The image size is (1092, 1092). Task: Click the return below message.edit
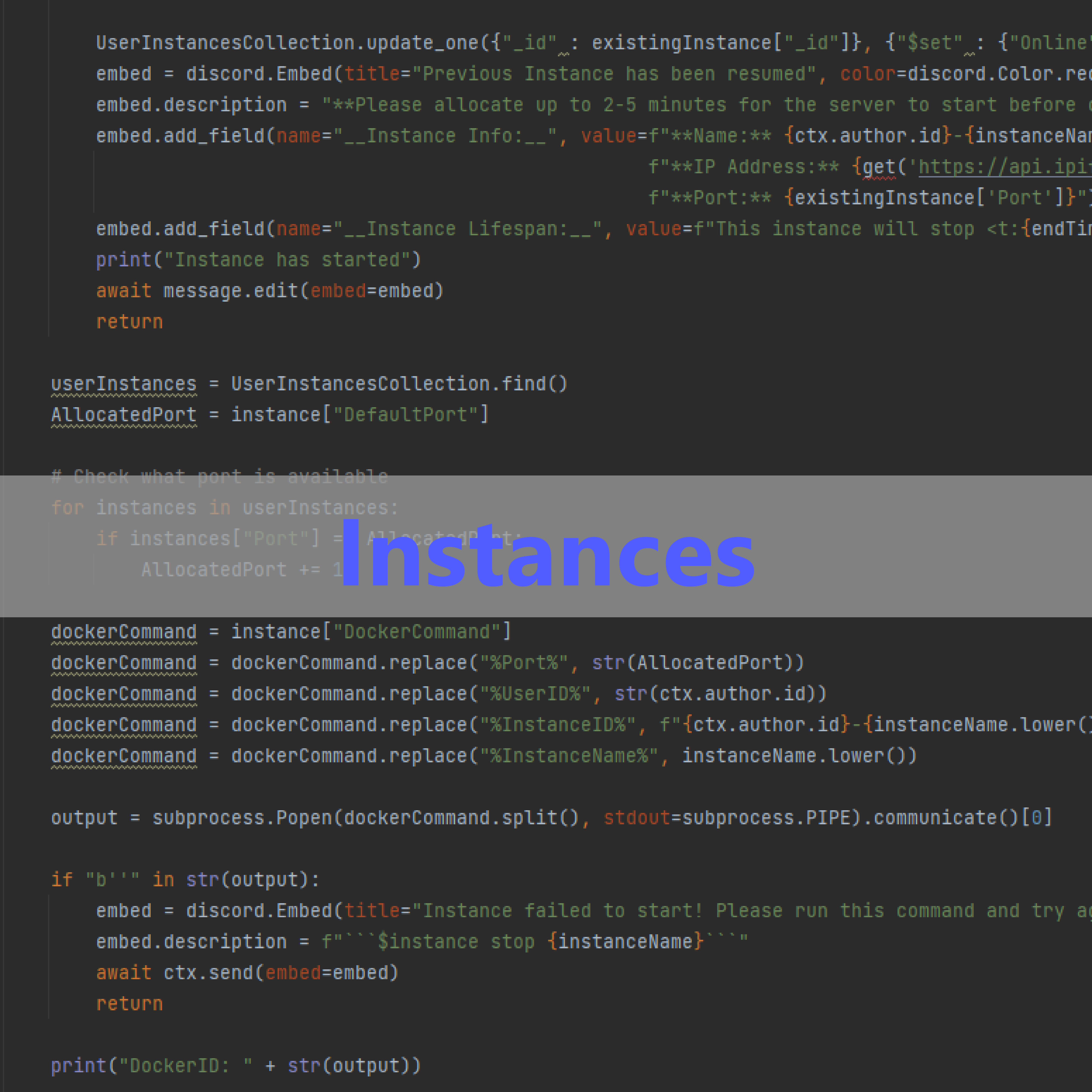coord(129,322)
